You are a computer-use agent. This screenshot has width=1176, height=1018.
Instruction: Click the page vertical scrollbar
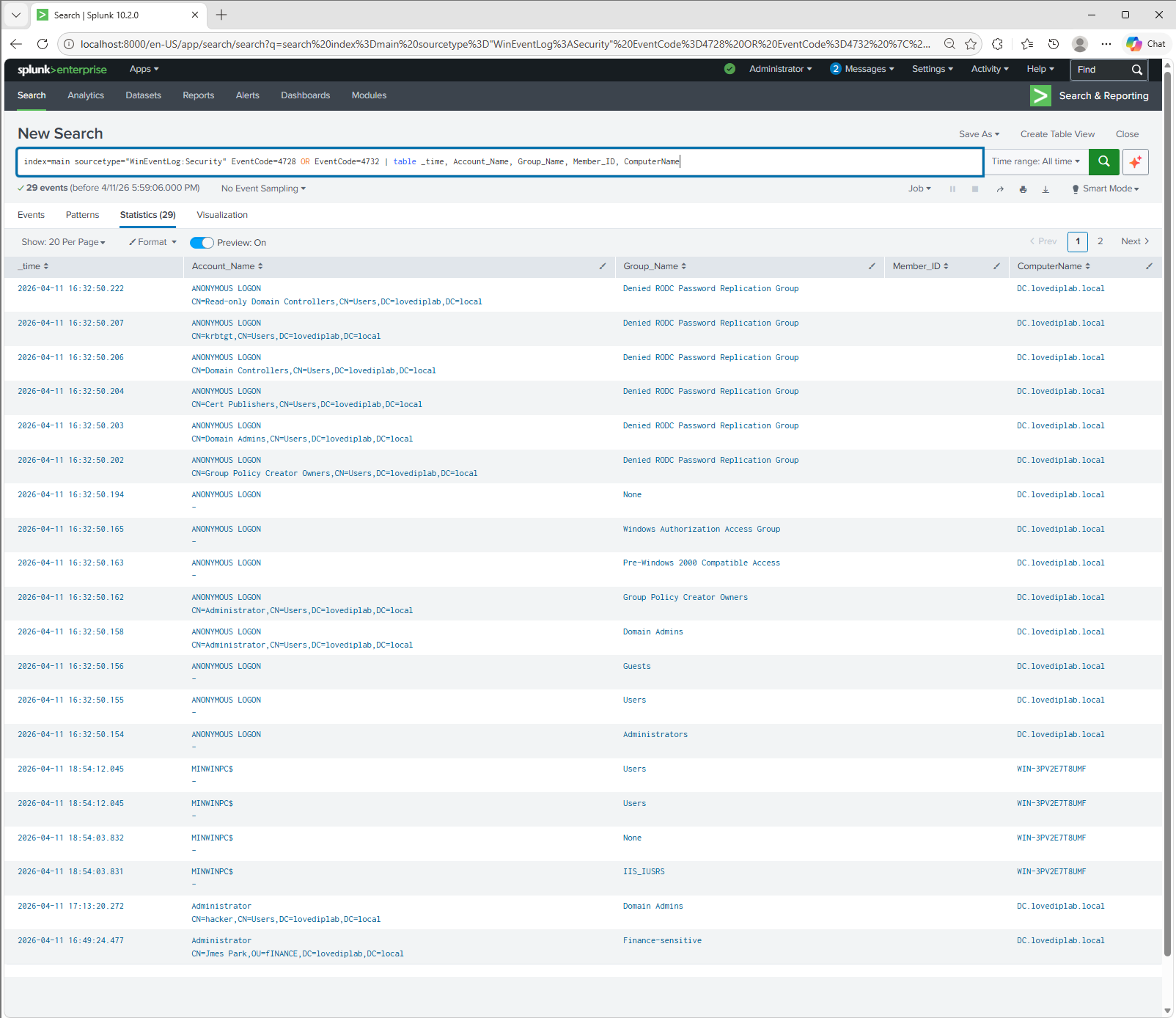pyautogui.click(x=1167, y=513)
